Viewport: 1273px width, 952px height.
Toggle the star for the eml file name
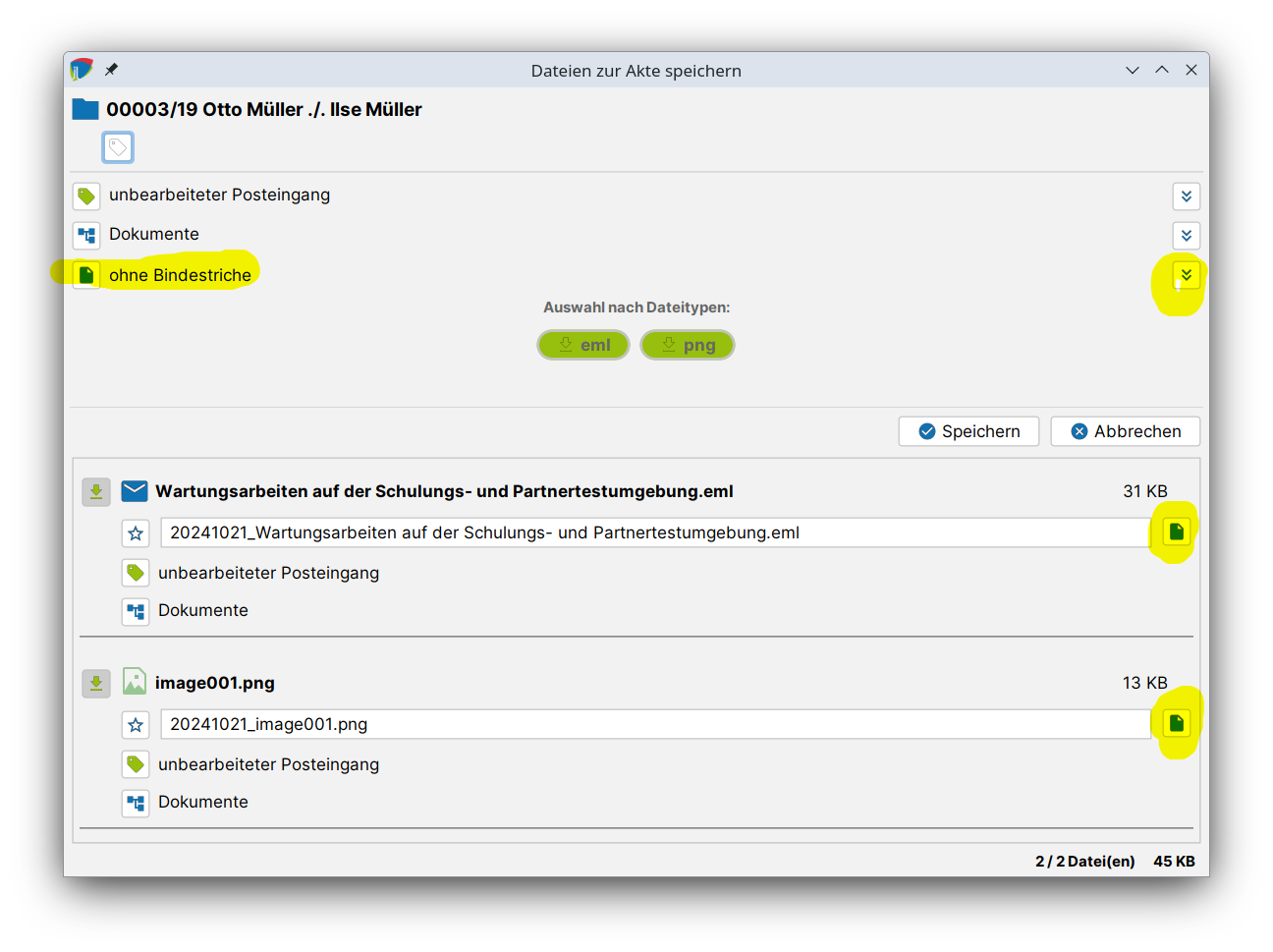(x=136, y=533)
